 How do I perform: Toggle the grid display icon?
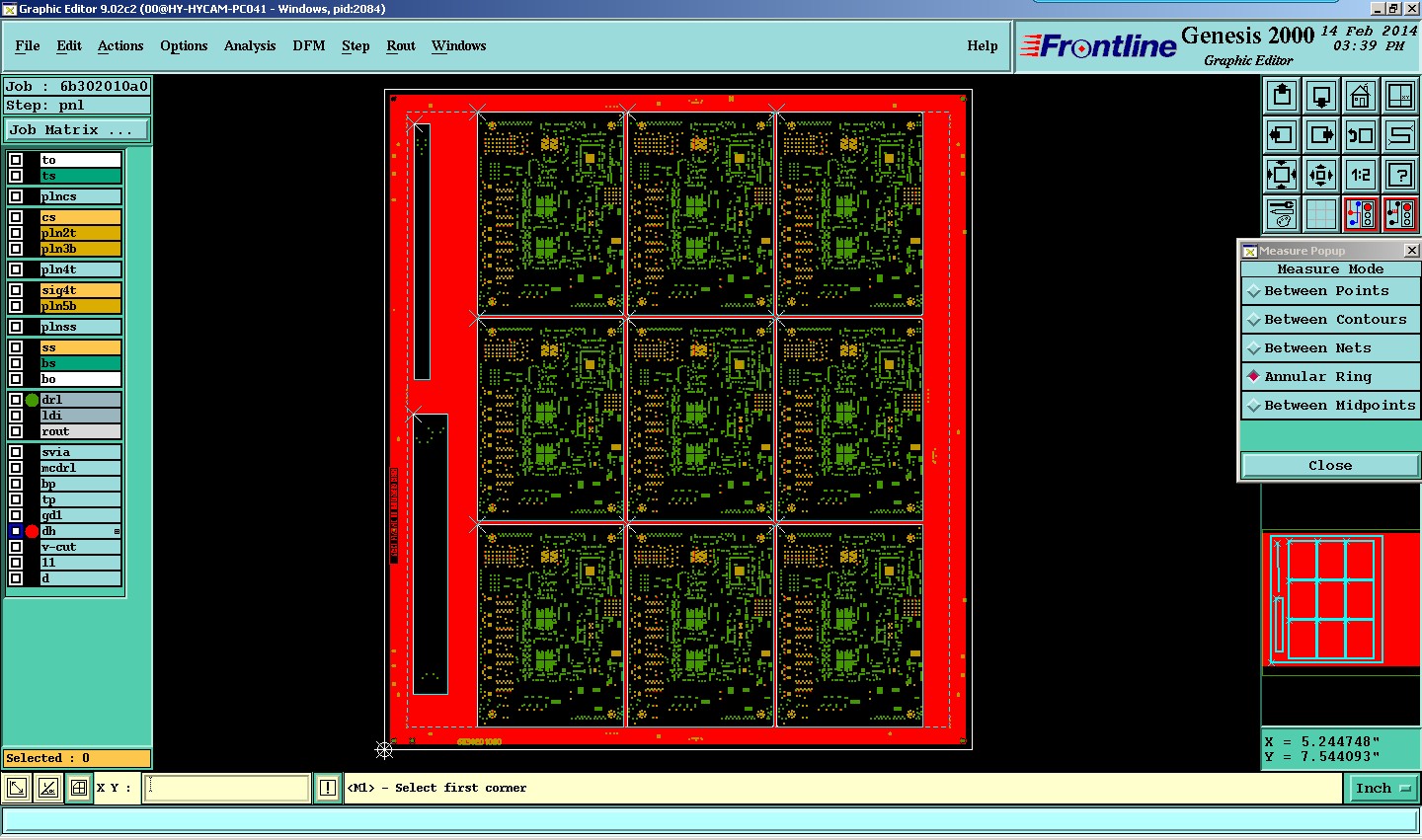tap(1321, 214)
